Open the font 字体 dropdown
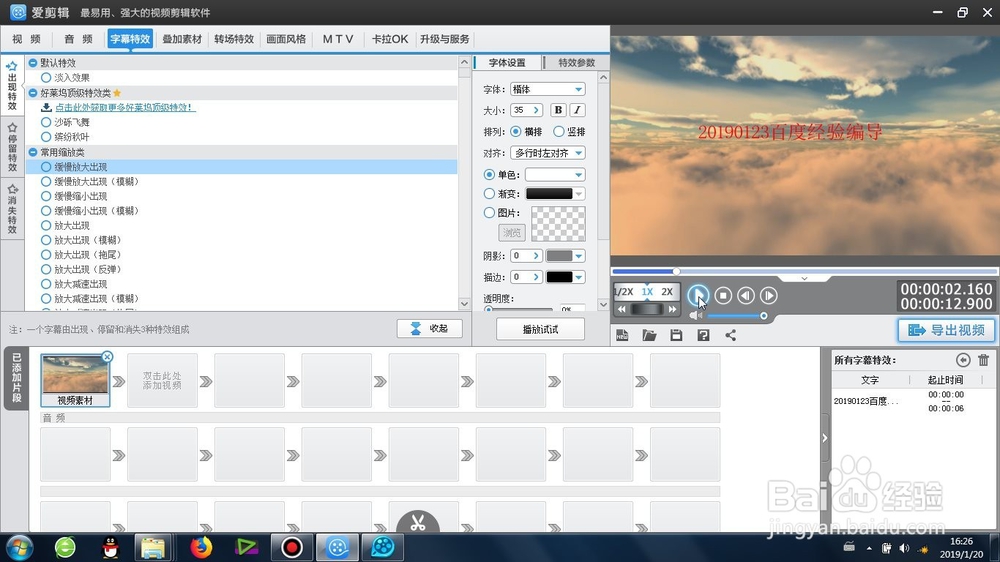 coord(548,89)
